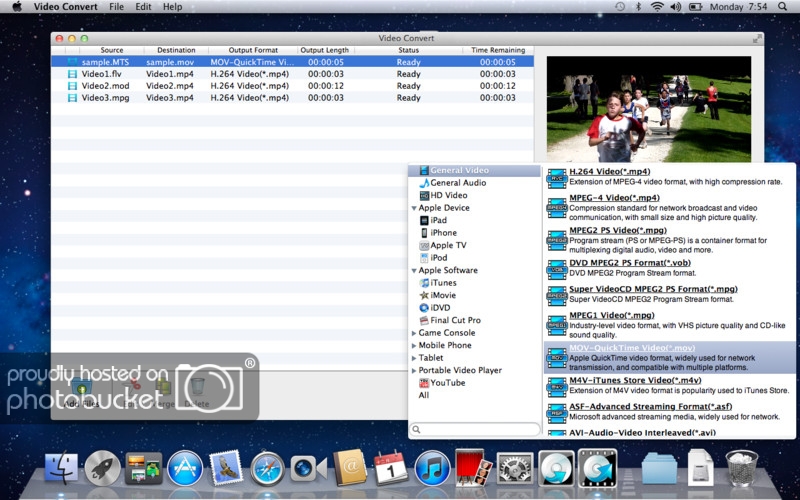The width and height of the screenshot is (800, 500).
Task: Open the Help menu
Action: [x=172, y=7]
